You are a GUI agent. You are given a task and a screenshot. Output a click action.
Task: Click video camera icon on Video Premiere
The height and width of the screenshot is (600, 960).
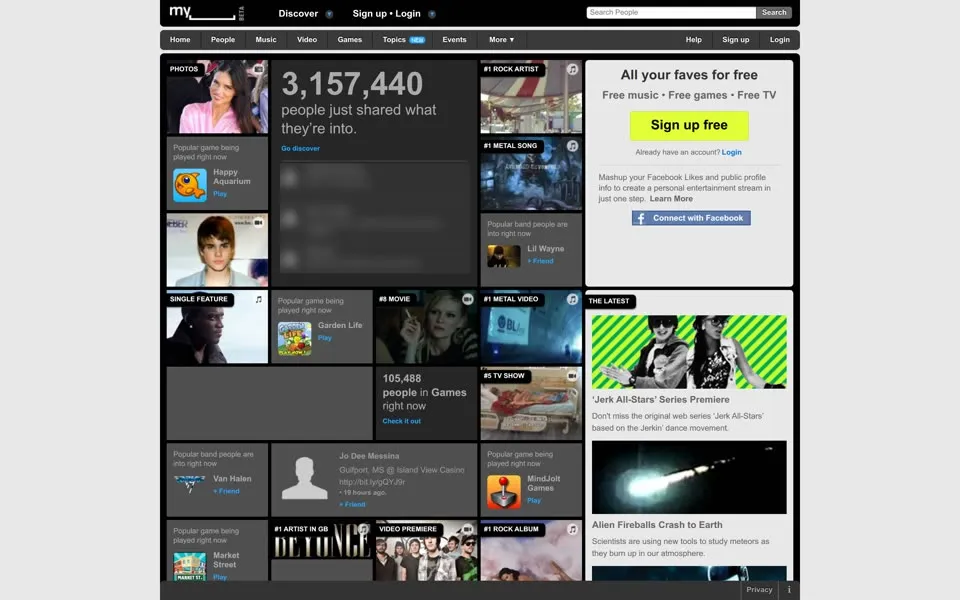pos(468,529)
